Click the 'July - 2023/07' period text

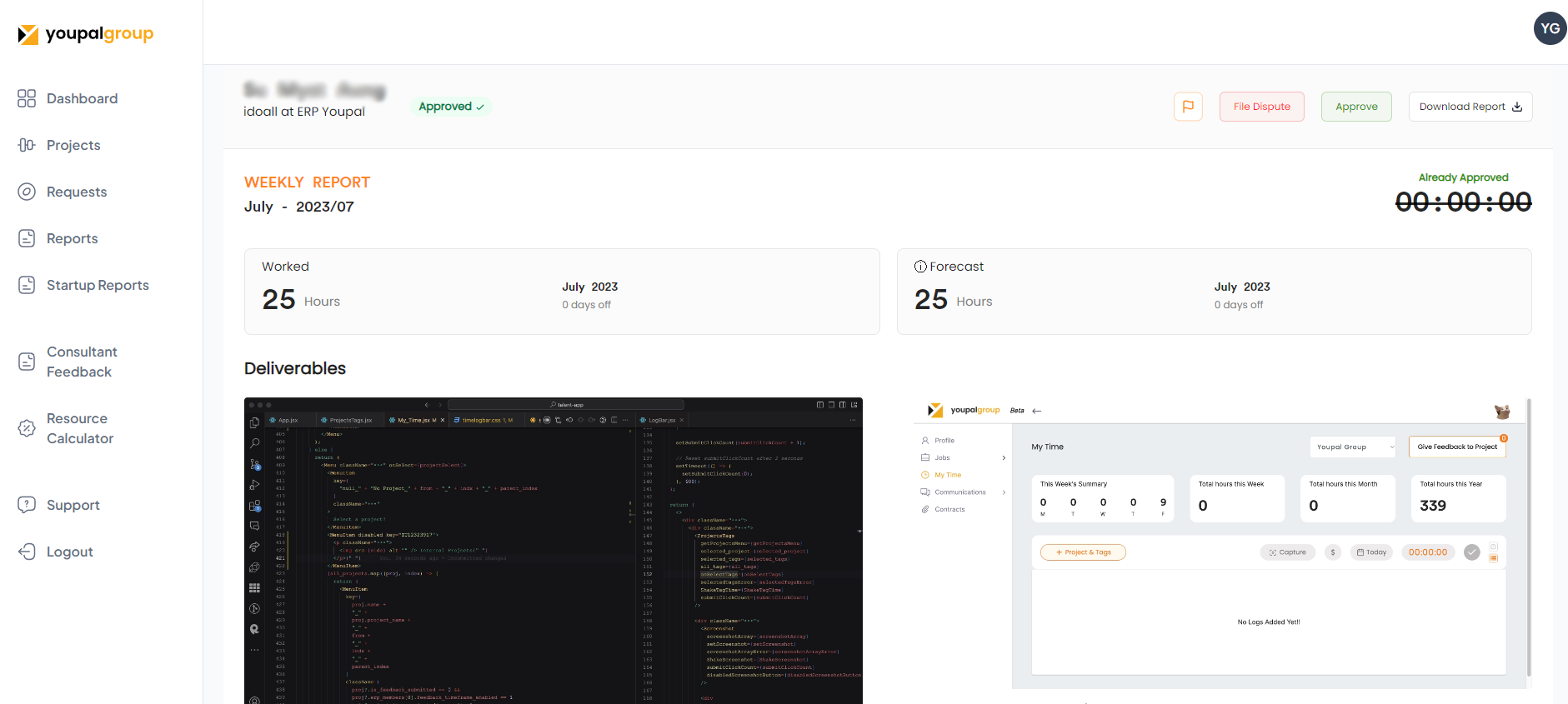pyautogui.click(x=298, y=207)
